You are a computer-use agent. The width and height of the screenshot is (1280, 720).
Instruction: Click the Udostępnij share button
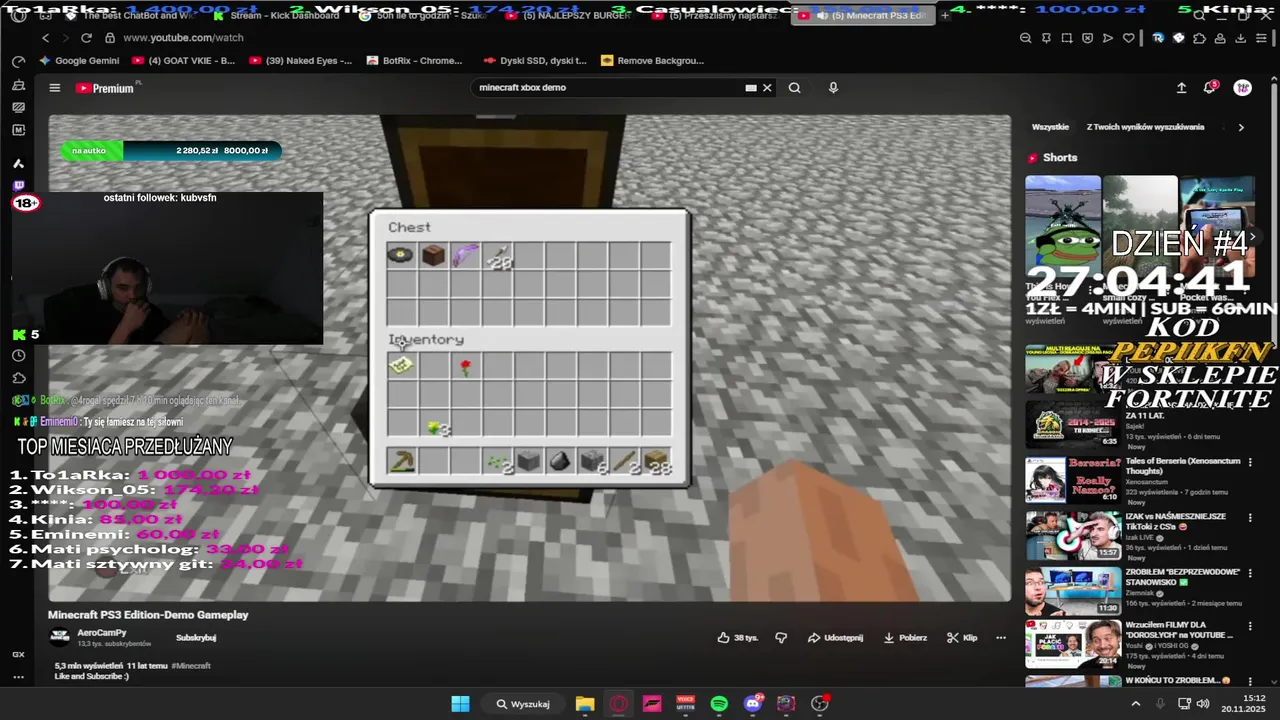pyautogui.click(x=835, y=637)
